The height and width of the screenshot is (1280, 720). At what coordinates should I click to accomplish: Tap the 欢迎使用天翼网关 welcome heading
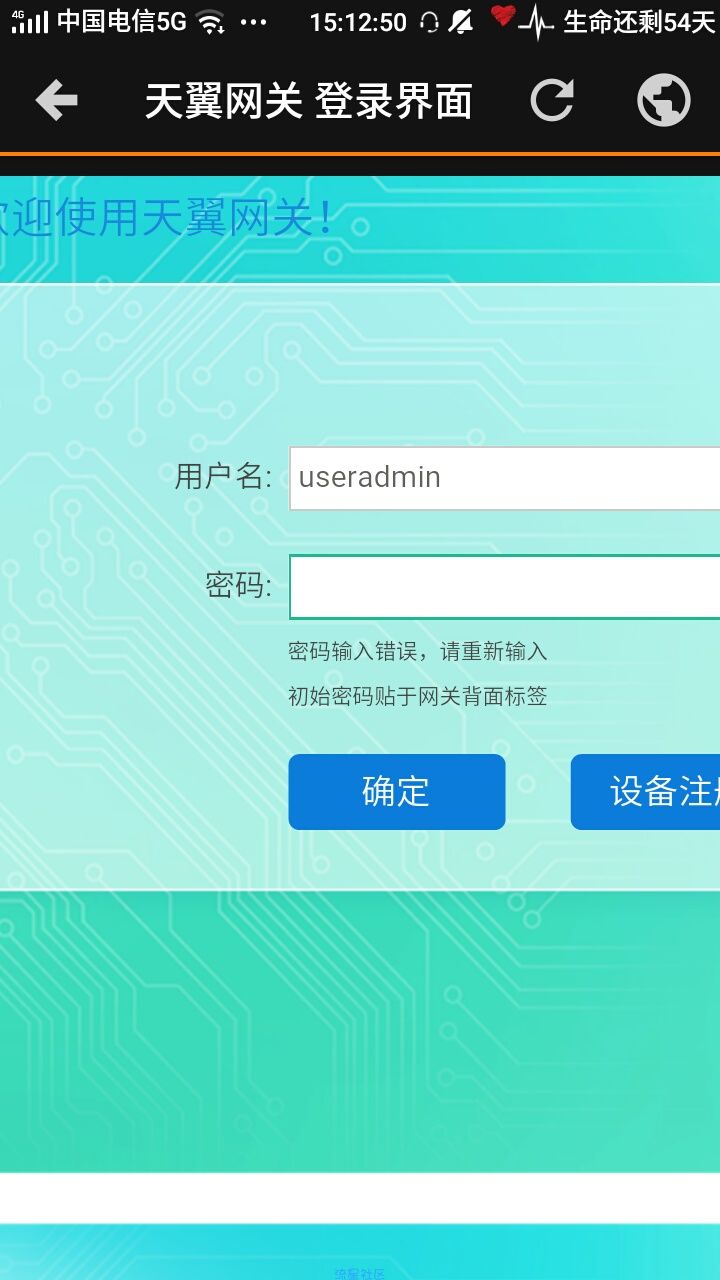(165, 218)
